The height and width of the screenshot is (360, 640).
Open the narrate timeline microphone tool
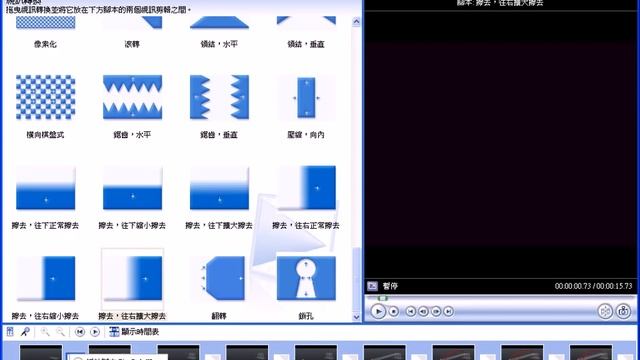coord(25,332)
